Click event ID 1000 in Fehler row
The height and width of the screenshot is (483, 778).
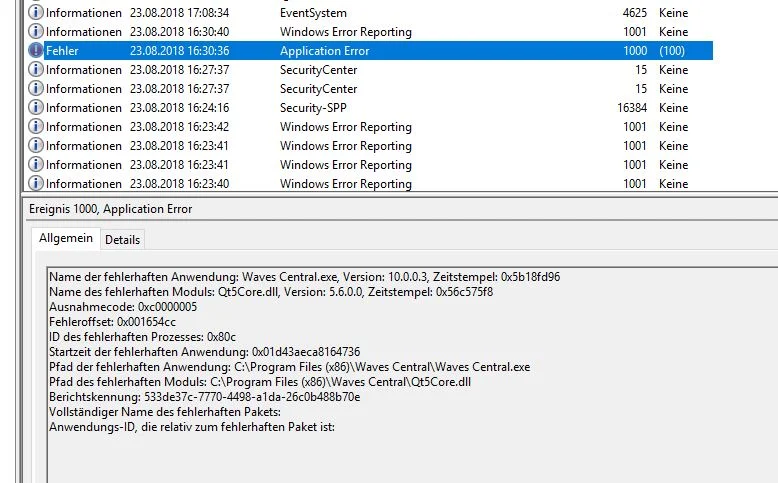pyautogui.click(x=635, y=51)
